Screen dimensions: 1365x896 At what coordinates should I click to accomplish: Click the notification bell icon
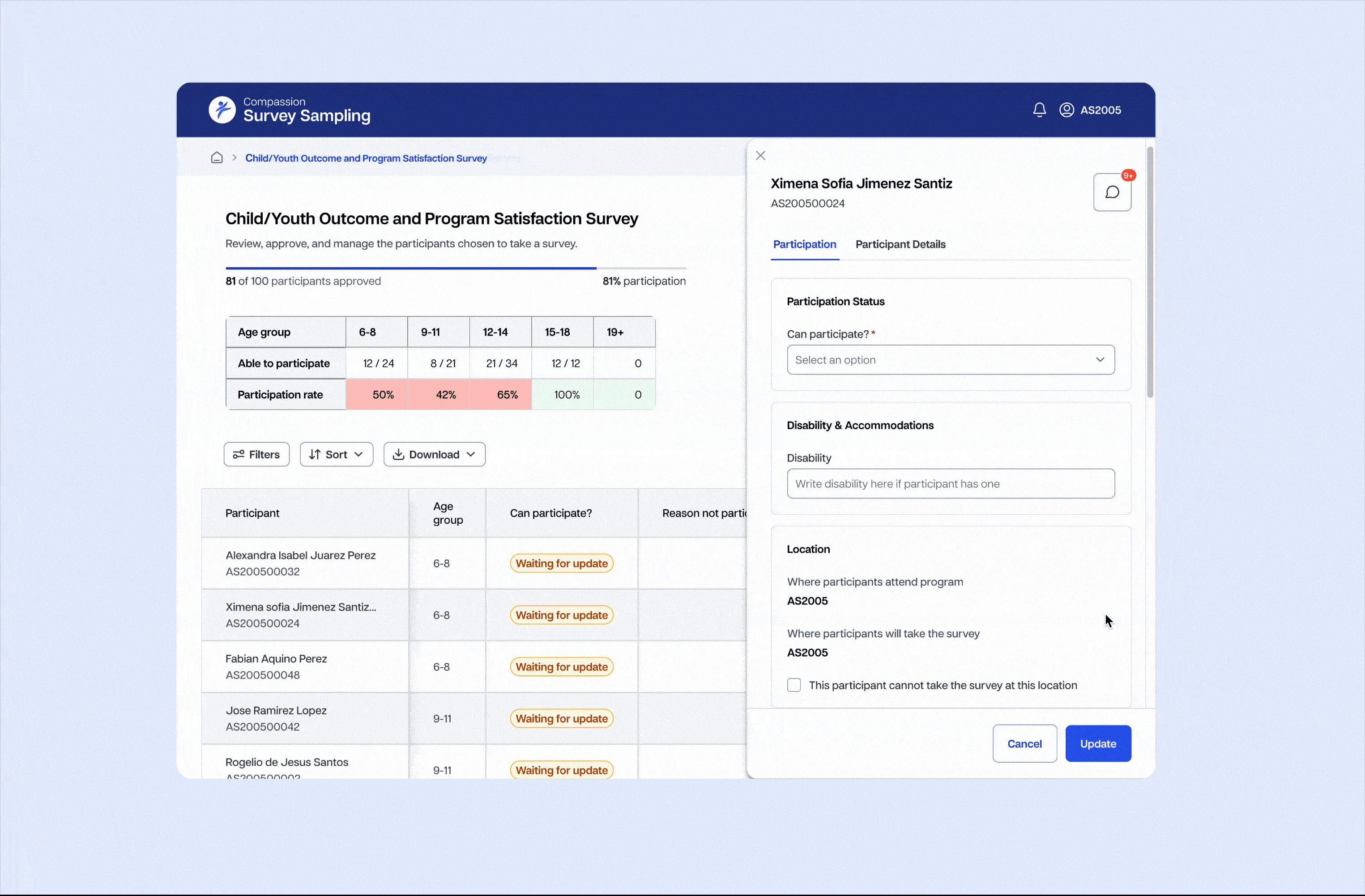click(1039, 110)
